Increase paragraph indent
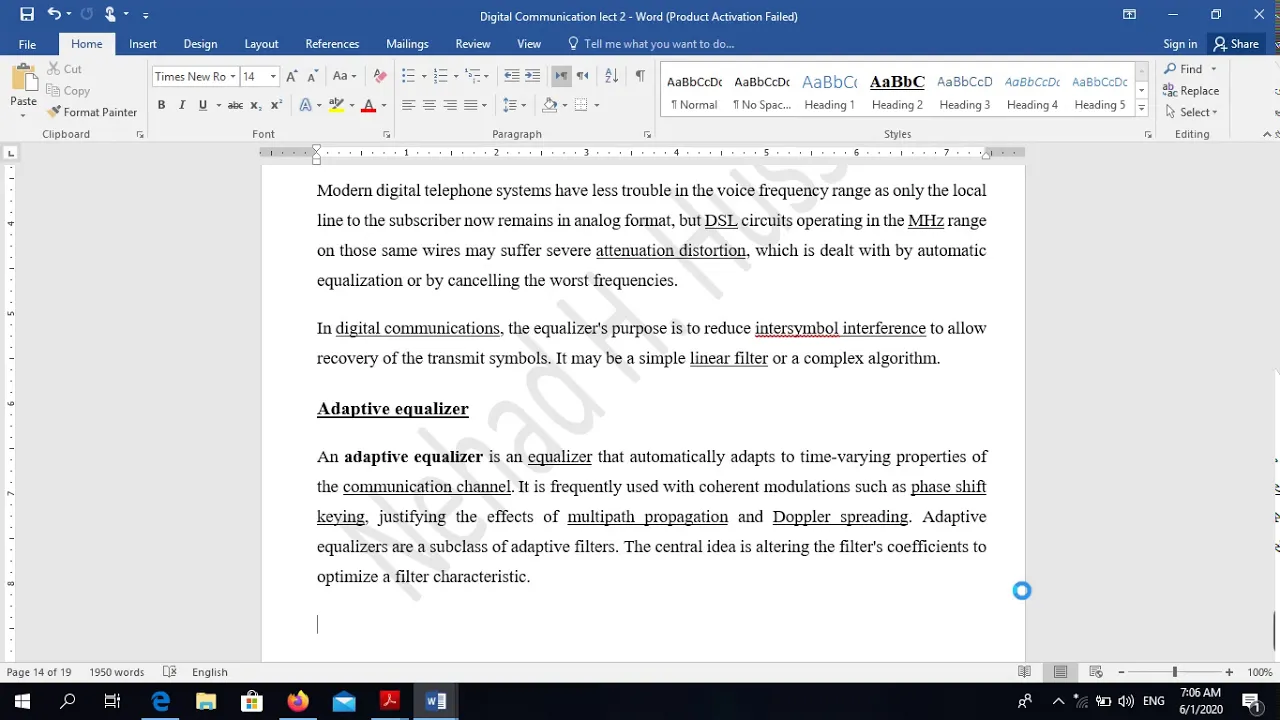The width and height of the screenshot is (1280, 720). click(x=532, y=76)
